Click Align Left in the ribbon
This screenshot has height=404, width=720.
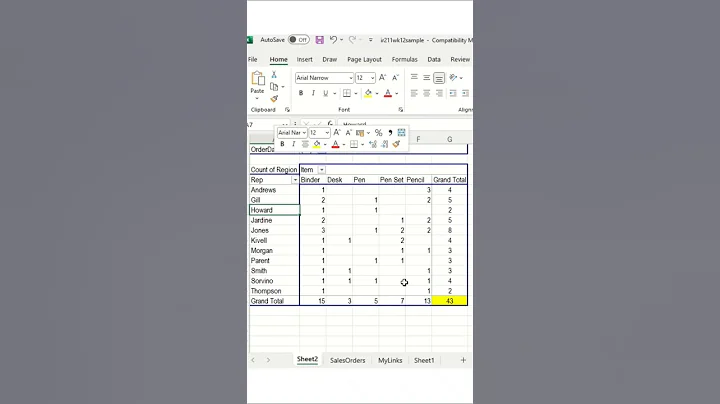[414, 93]
